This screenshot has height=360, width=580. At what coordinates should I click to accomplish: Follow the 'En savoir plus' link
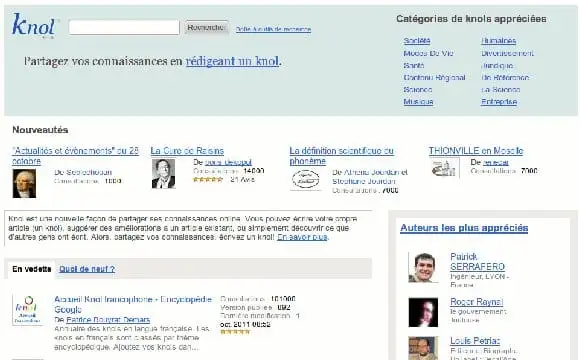click(302, 237)
